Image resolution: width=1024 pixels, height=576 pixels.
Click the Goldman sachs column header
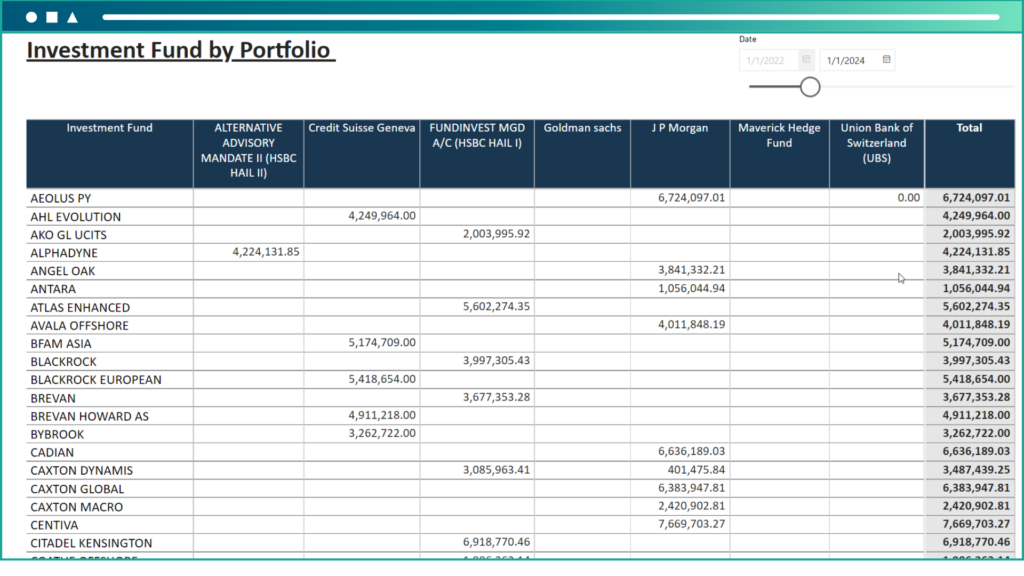[582, 128]
